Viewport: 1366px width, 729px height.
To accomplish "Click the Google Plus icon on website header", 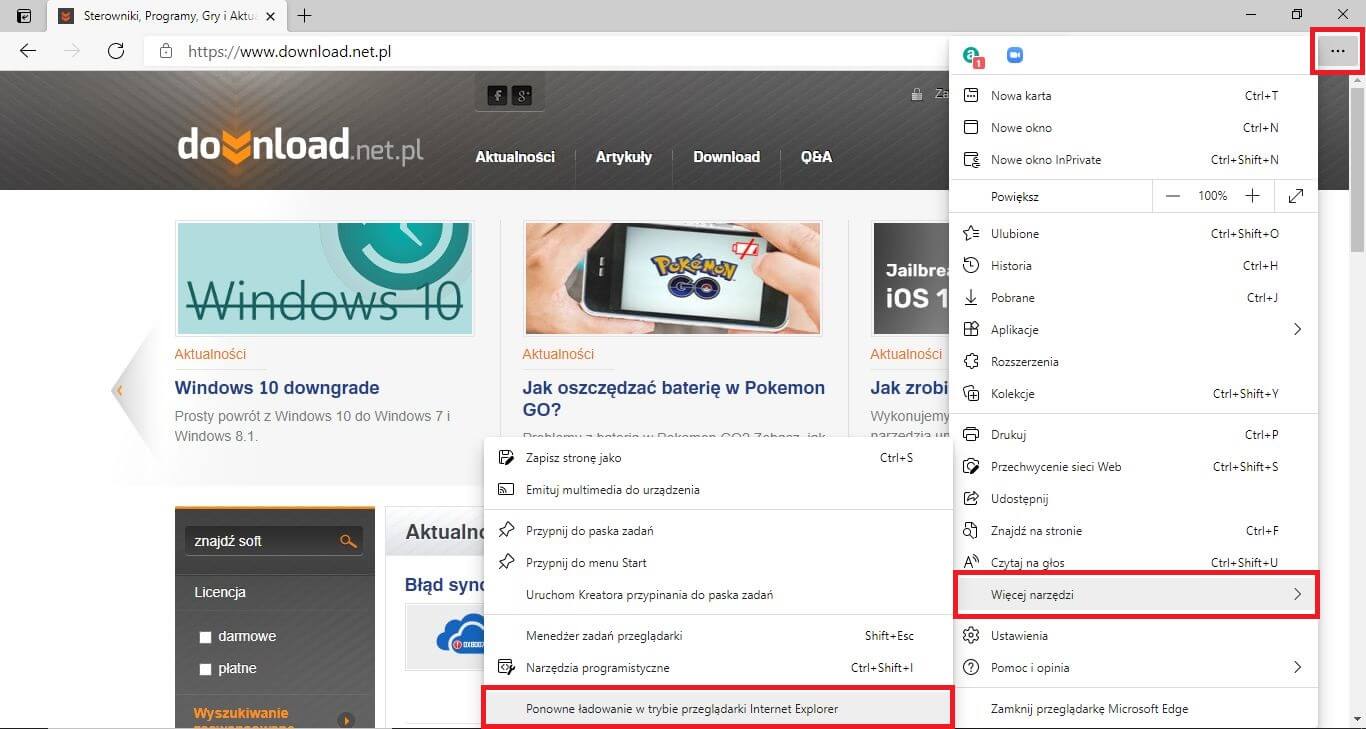I will 521,95.
